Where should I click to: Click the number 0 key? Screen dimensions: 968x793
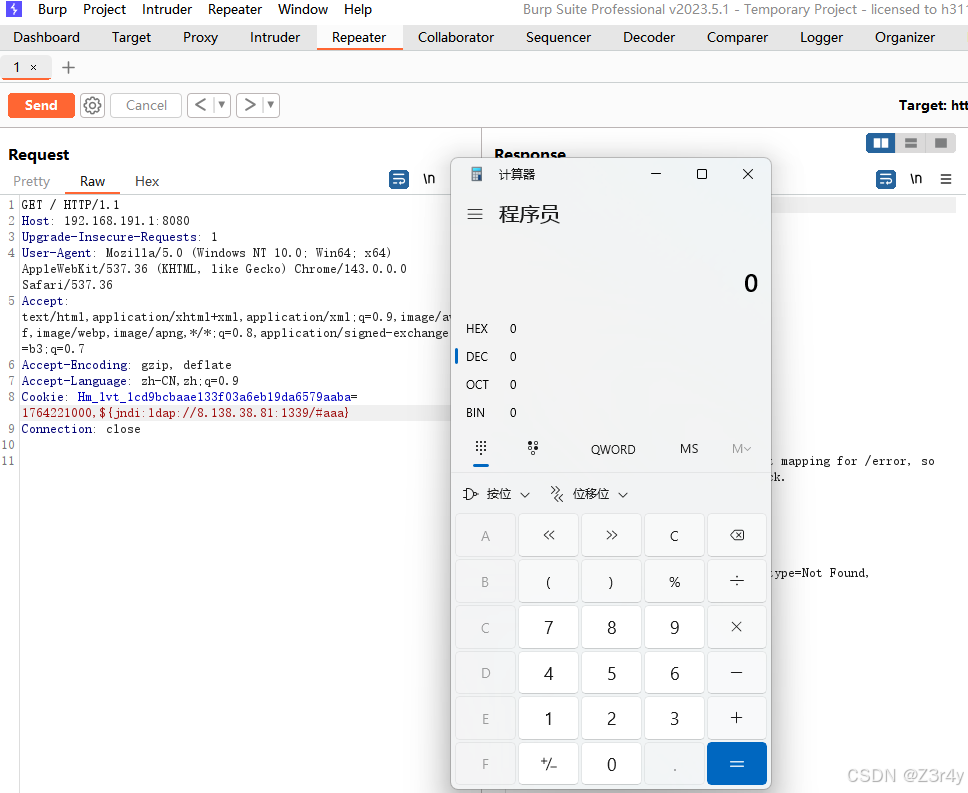(611, 764)
